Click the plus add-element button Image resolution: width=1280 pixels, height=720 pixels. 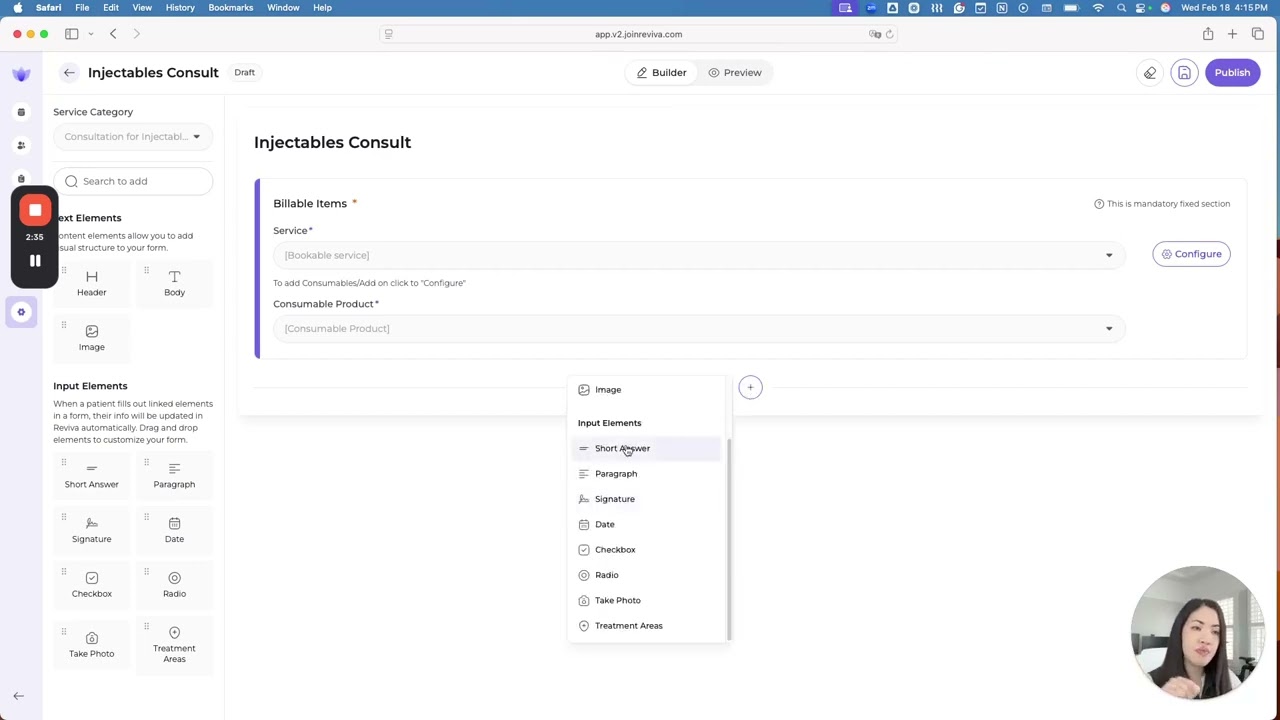click(x=750, y=387)
